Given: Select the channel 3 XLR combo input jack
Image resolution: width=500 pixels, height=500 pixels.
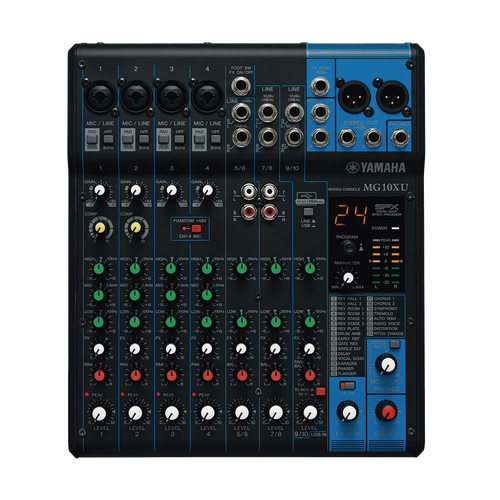Looking at the screenshot, I should click(171, 97).
